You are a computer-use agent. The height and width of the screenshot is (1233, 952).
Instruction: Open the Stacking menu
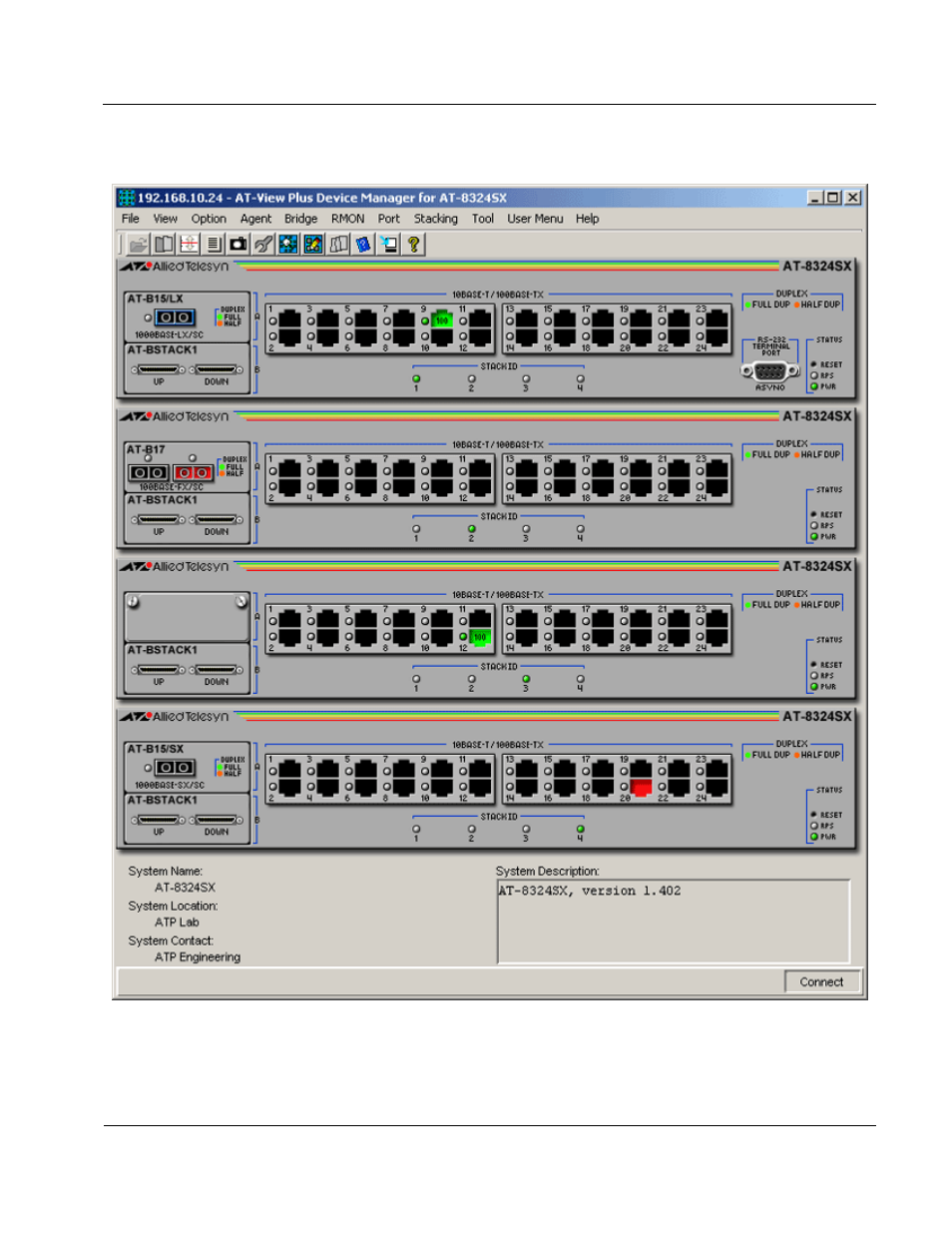point(436,219)
